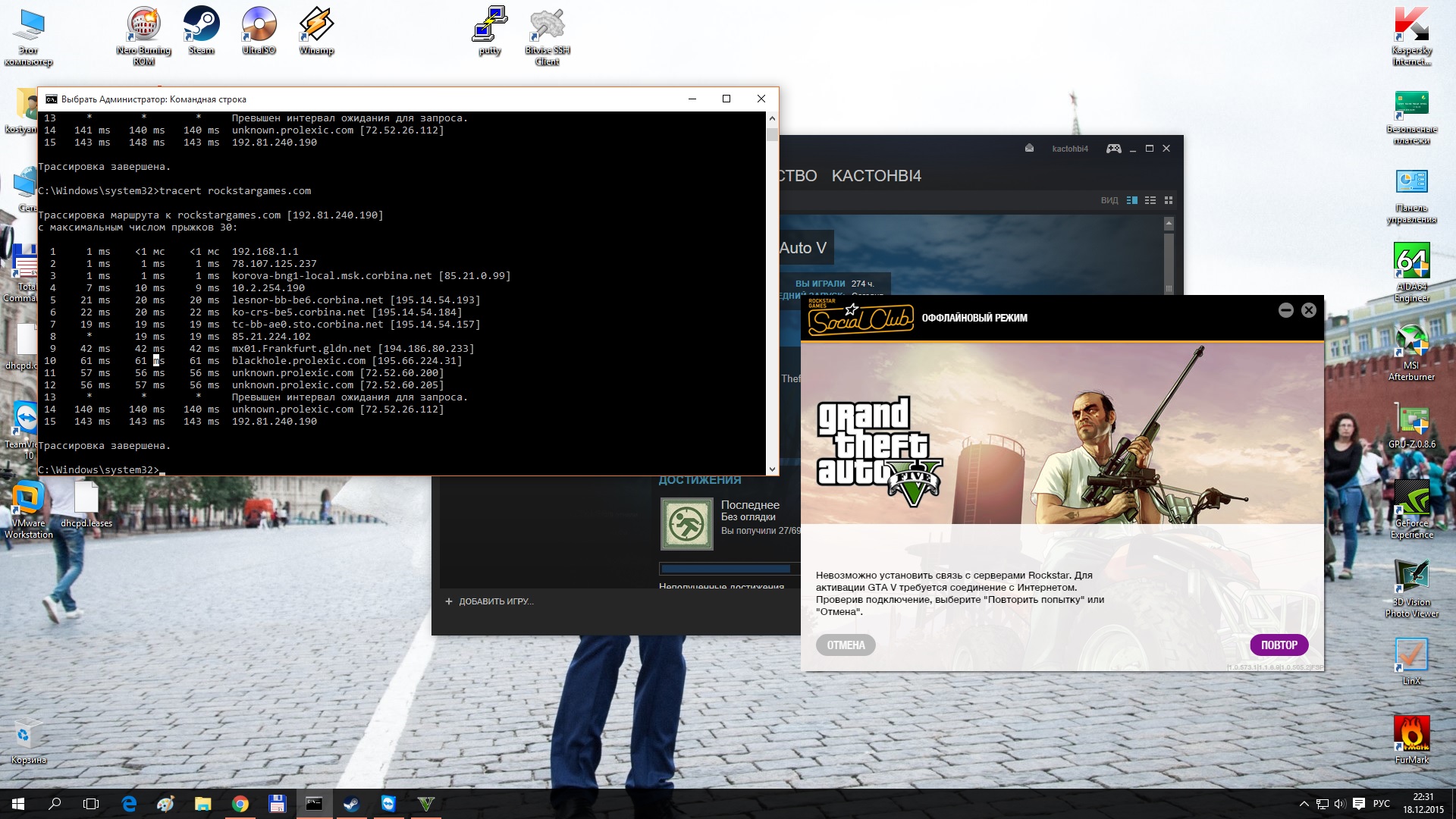Click the ОТМЕНА cancel button

pos(846,645)
